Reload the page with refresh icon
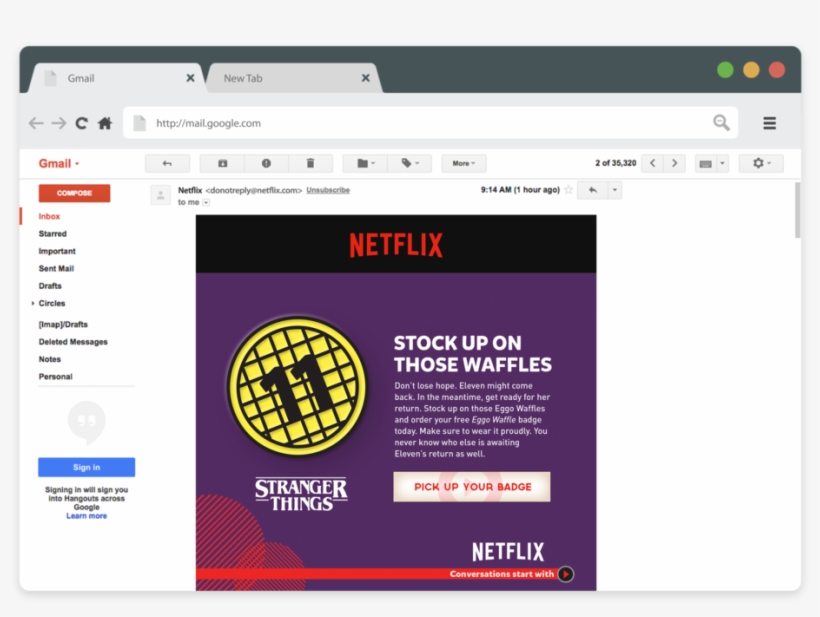 [82, 123]
